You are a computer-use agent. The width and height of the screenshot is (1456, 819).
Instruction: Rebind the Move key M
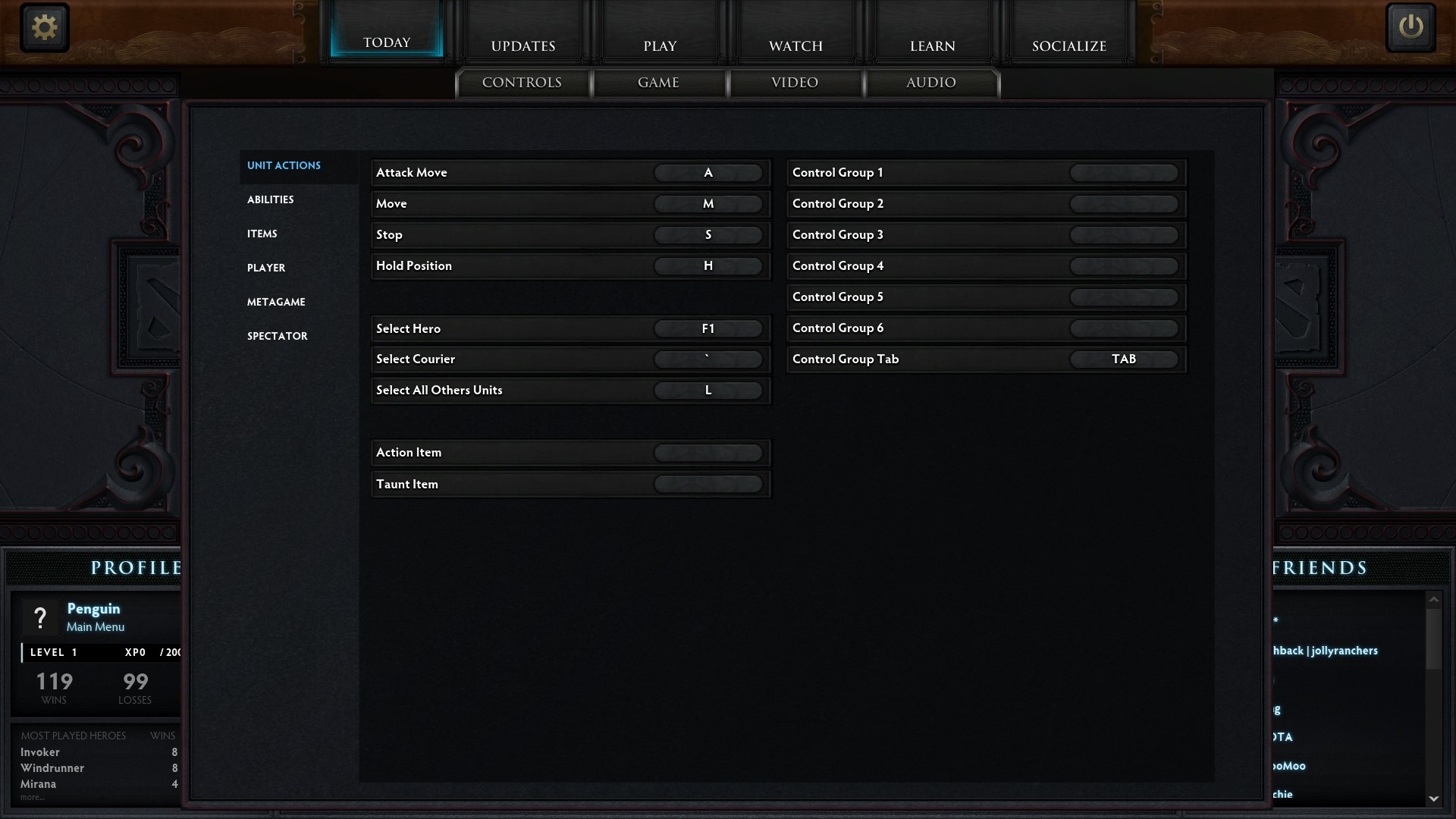[708, 204]
